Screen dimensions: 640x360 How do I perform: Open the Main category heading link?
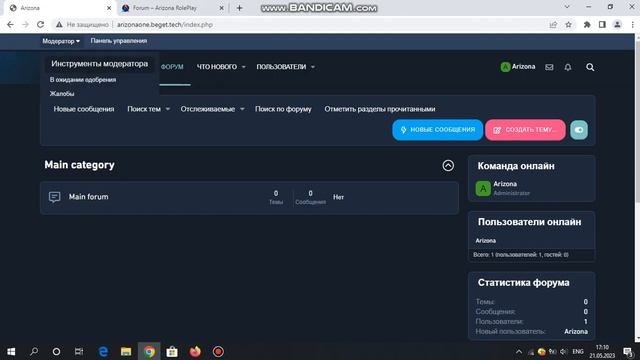(79, 165)
